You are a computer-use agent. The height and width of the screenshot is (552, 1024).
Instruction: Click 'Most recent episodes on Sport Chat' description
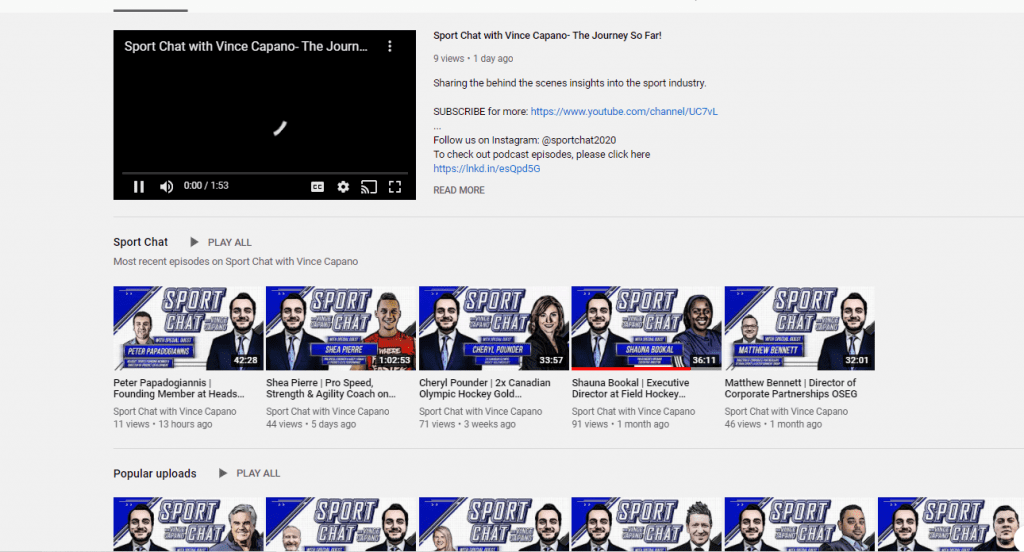[236, 261]
